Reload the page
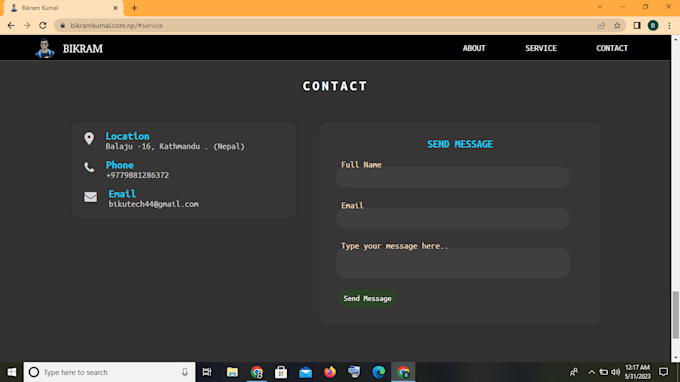Viewport: 680px width, 382px height. point(42,26)
